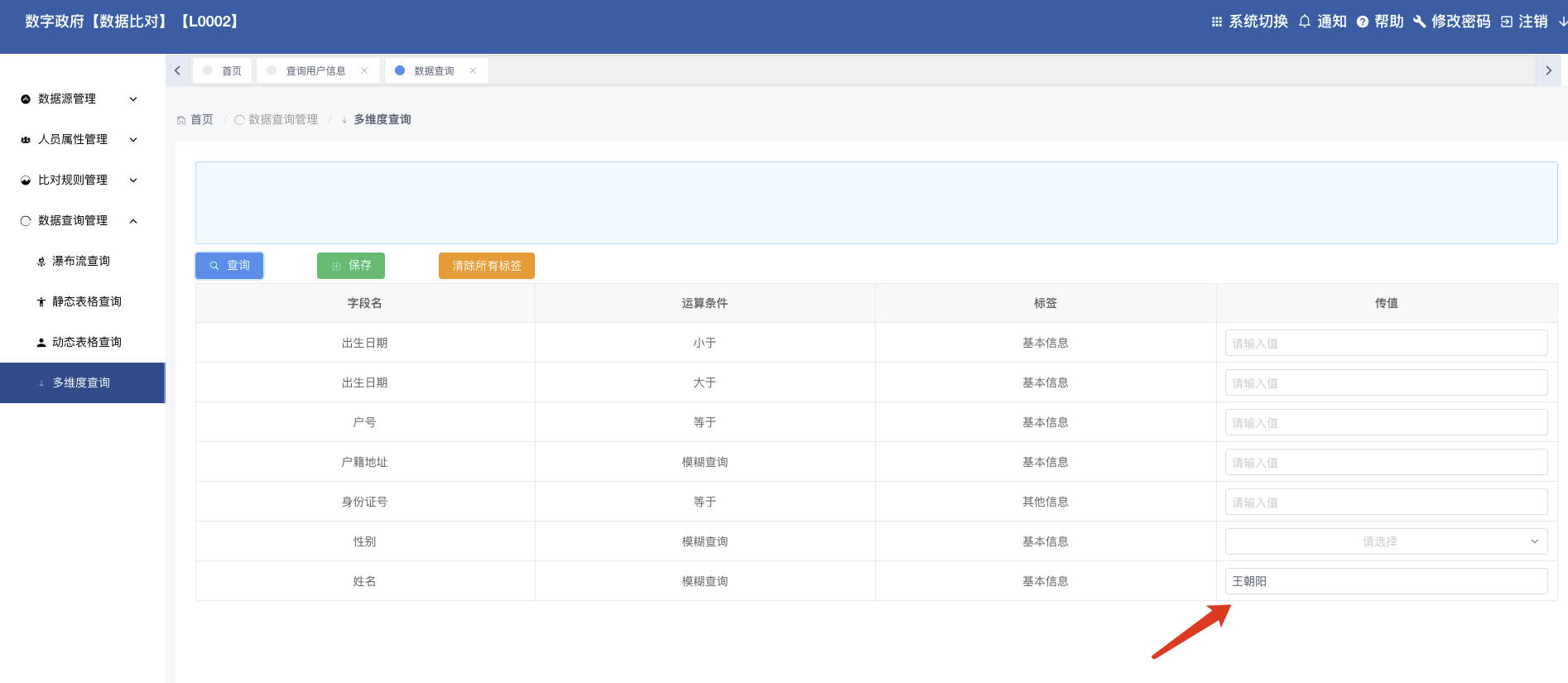Expand the 比对规则管理 menu chevron
This screenshot has width=1568, height=683.
click(133, 180)
